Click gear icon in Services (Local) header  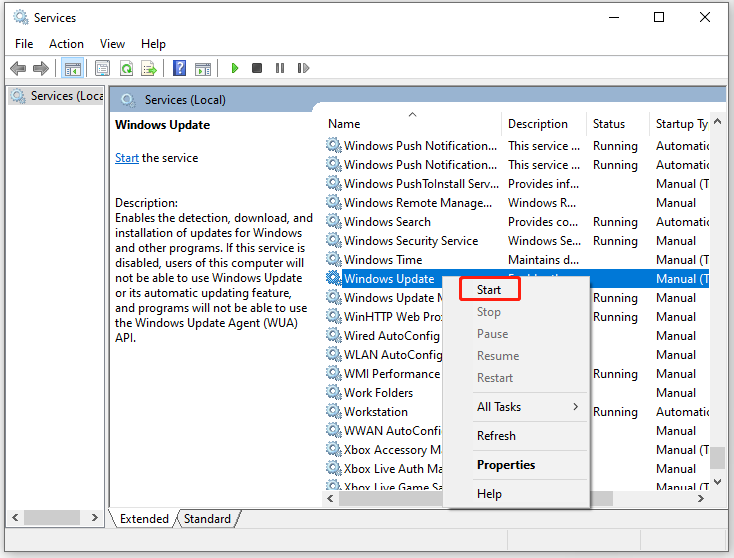128,100
